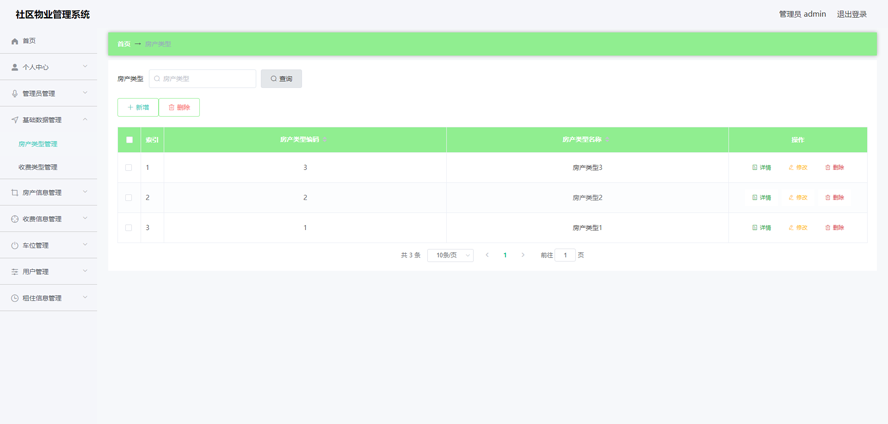Click 删除 for 房产类型2 row
The height and width of the screenshot is (424, 888).
(x=835, y=198)
